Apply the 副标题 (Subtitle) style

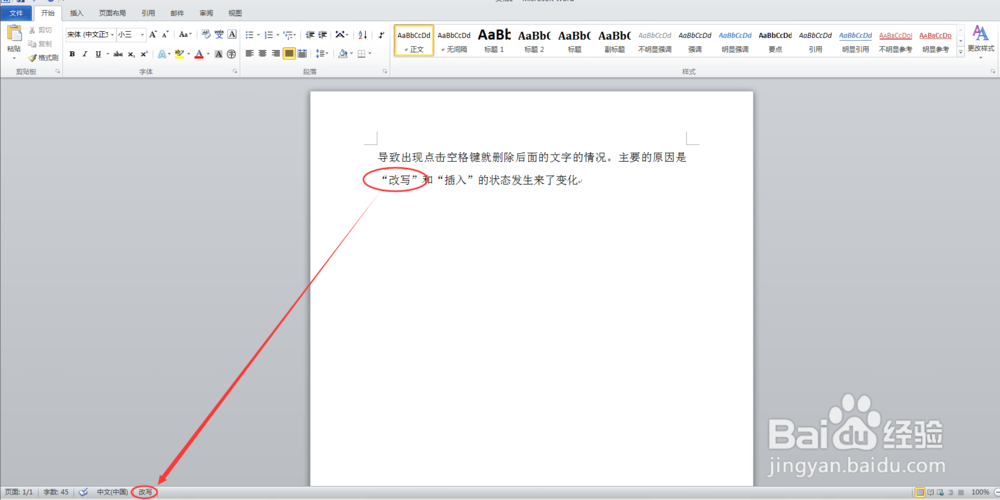615,41
